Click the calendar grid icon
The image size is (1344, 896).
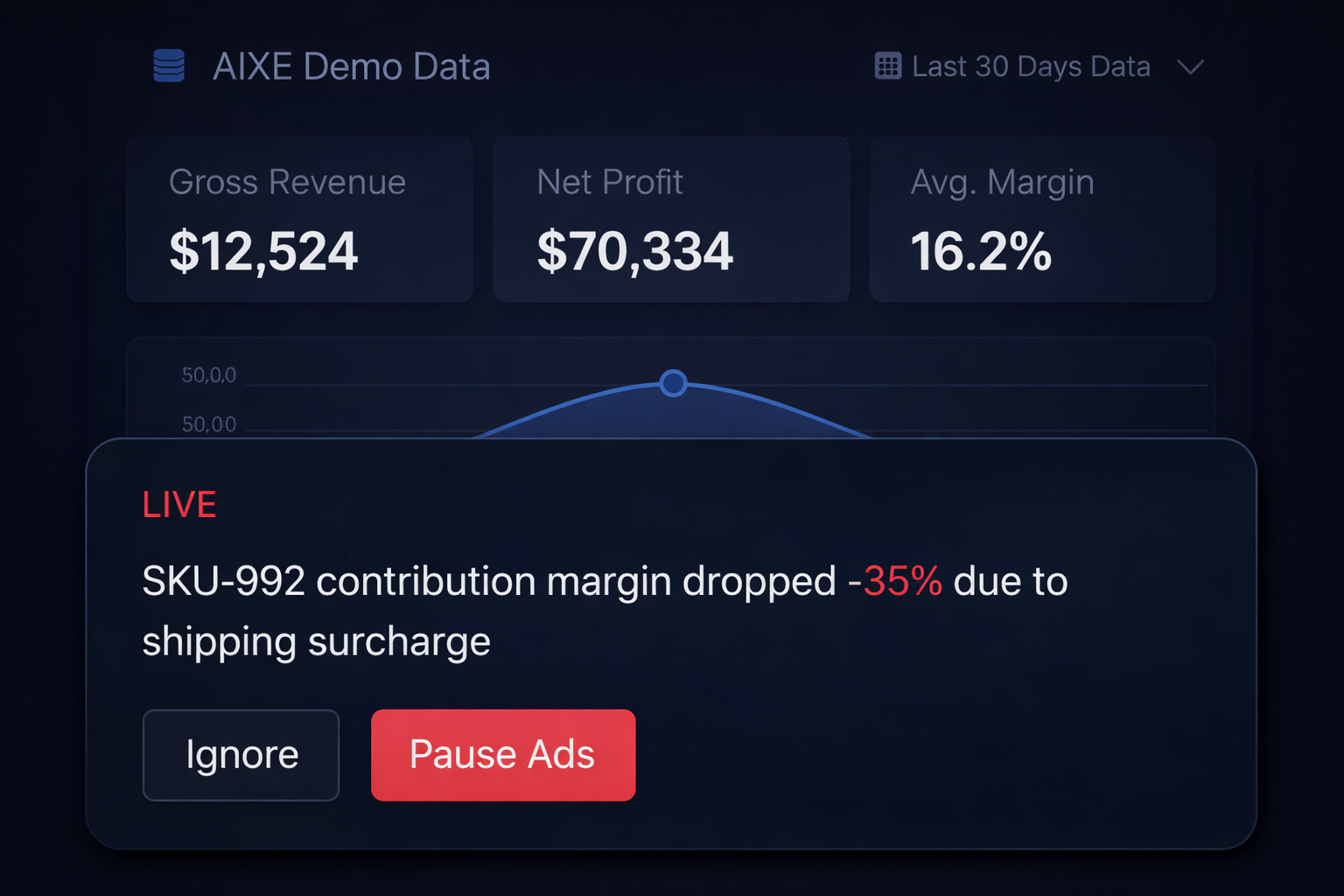pos(887,66)
